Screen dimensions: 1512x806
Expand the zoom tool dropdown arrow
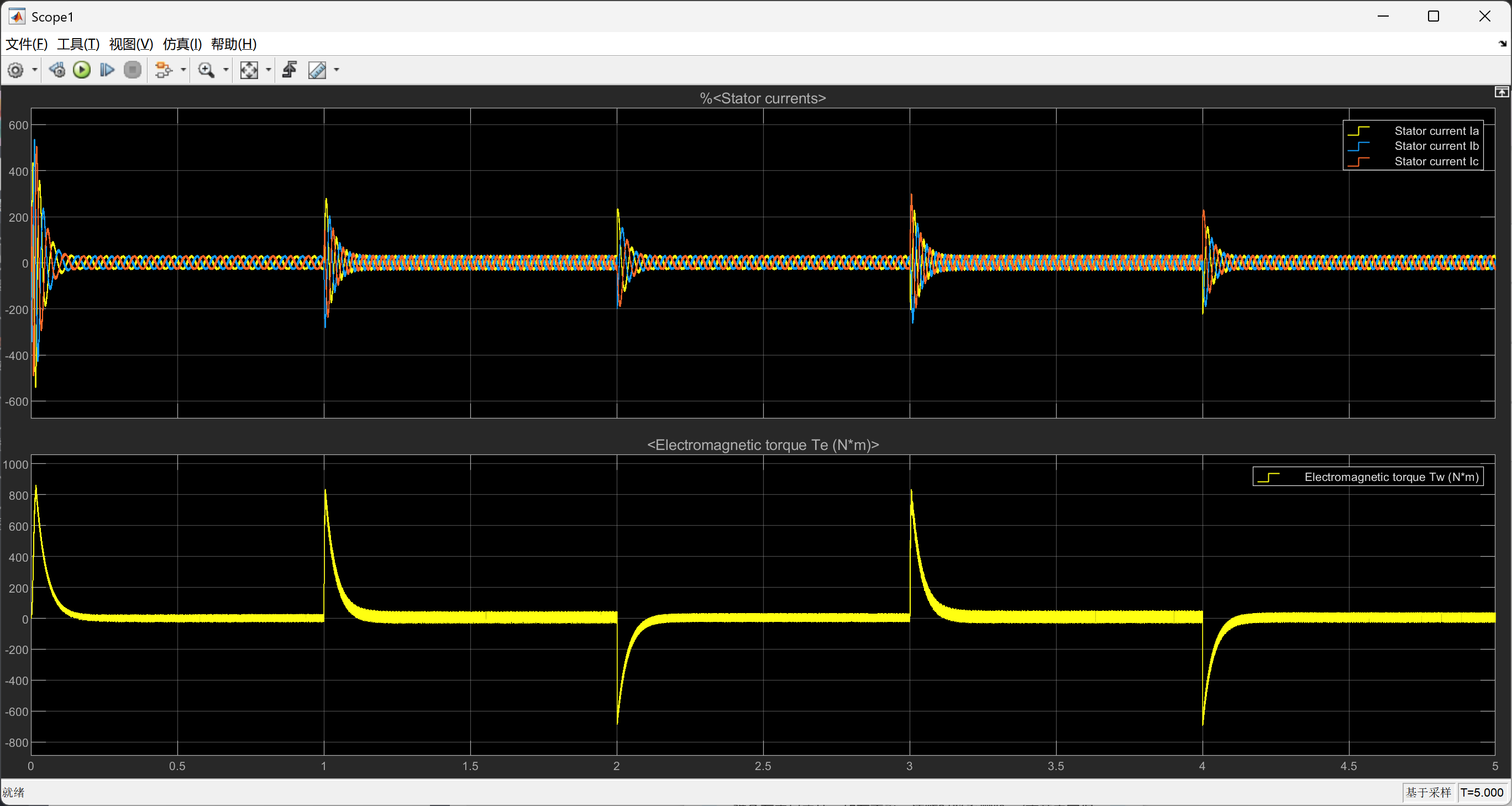(226, 70)
